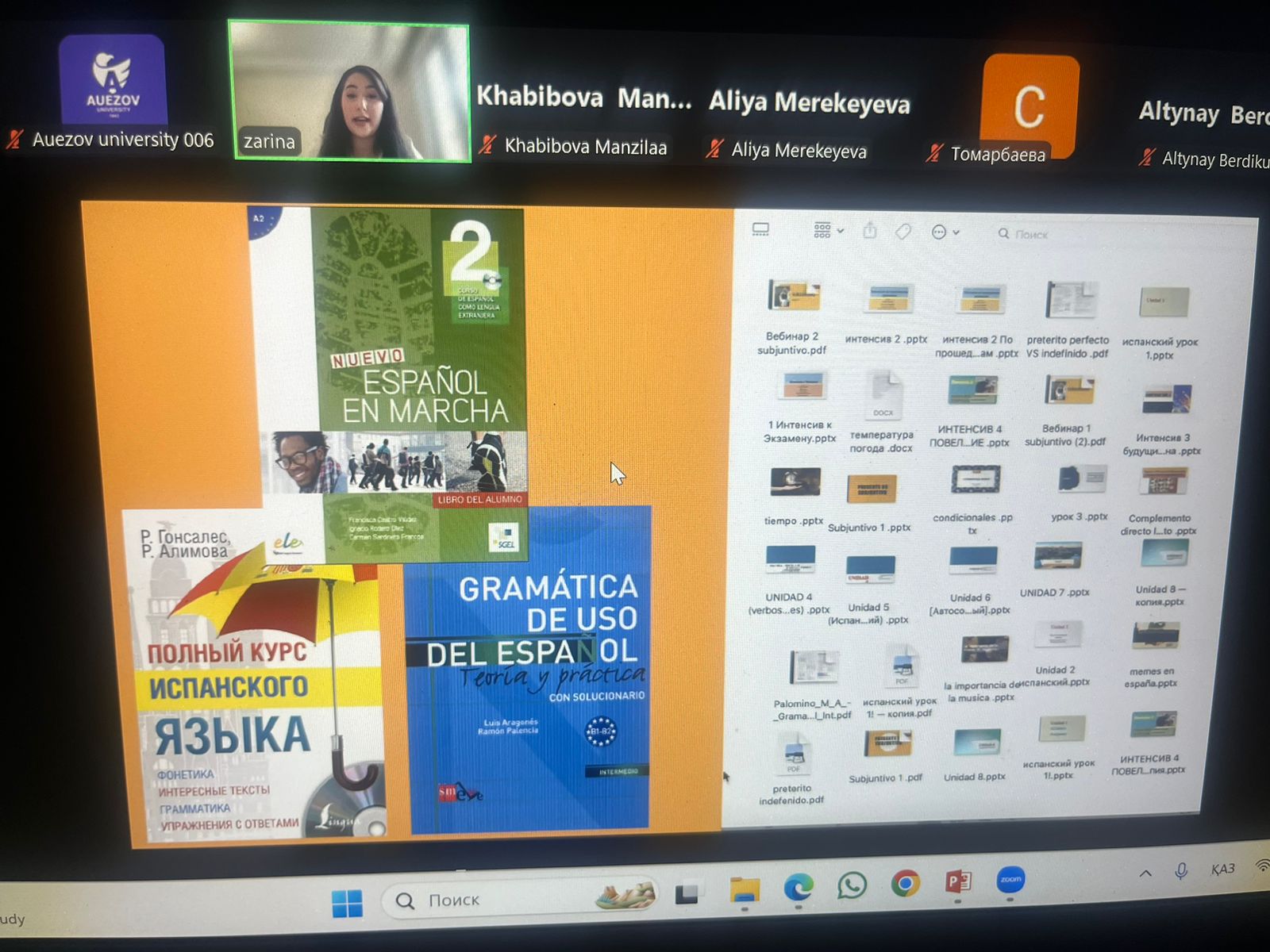Select the memes en españa.pptx file thumbnail
The height and width of the screenshot is (952, 1270).
click(1155, 635)
